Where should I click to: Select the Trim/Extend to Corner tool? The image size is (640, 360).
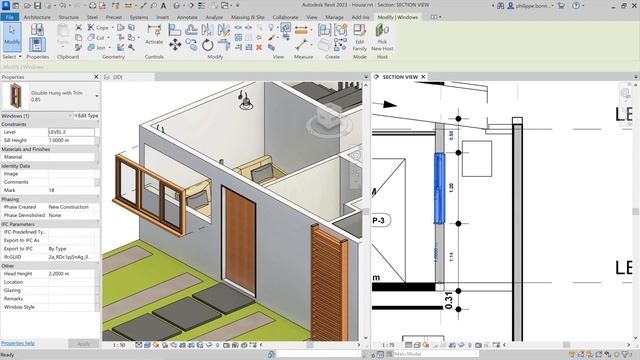pos(223,44)
